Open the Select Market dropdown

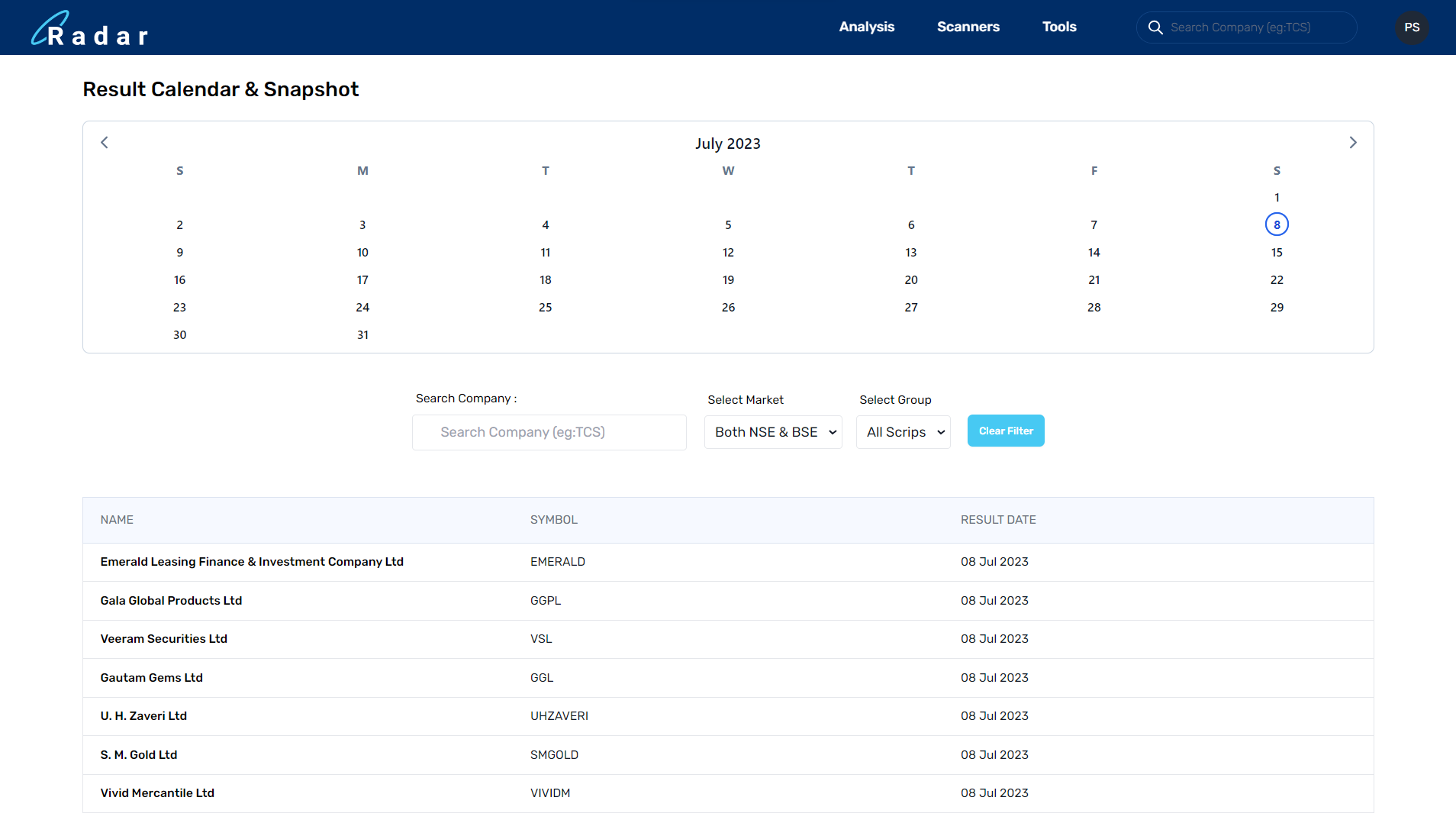[773, 432]
